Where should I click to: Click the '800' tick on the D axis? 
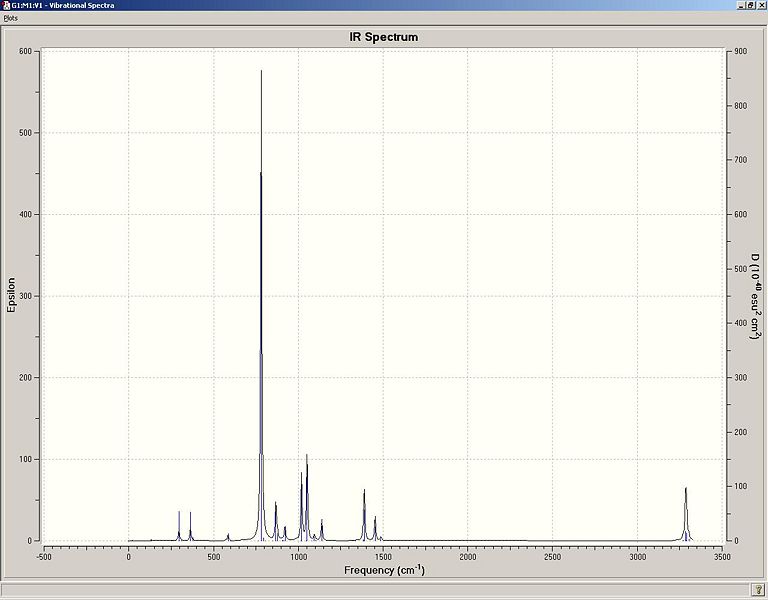(x=741, y=106)
